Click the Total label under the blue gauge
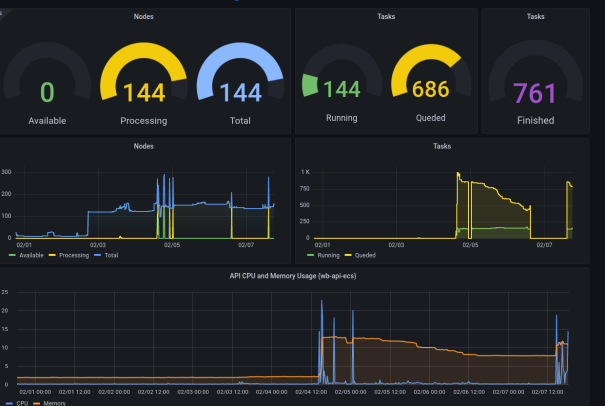Viewport: 605px width, 406px height. coord(240,121)
